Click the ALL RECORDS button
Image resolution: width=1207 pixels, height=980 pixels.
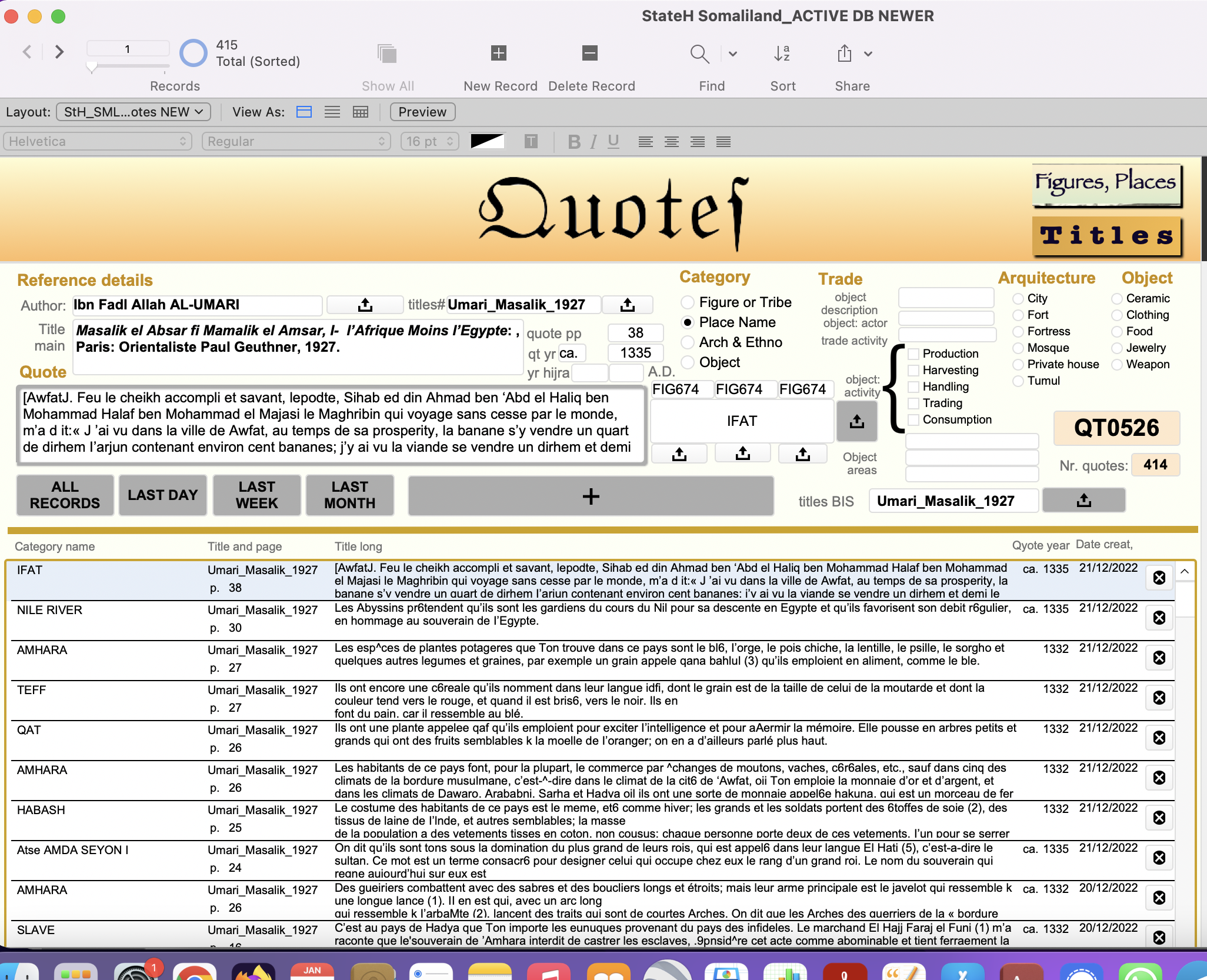click(65, 495)
